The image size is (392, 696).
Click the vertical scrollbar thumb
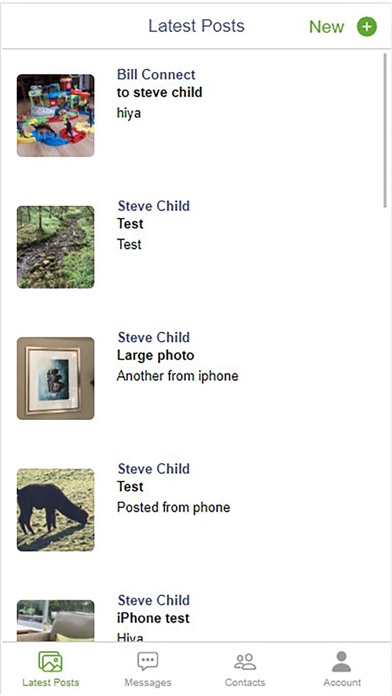(x=385, y=130)
